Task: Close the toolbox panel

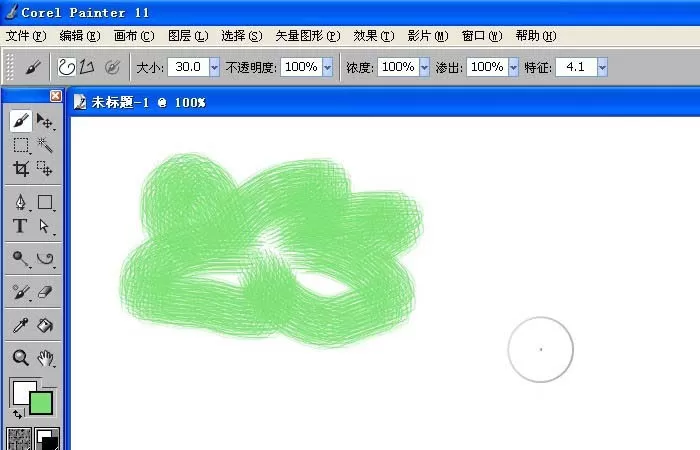Action: pyautogui.click(x=56, y=96)
